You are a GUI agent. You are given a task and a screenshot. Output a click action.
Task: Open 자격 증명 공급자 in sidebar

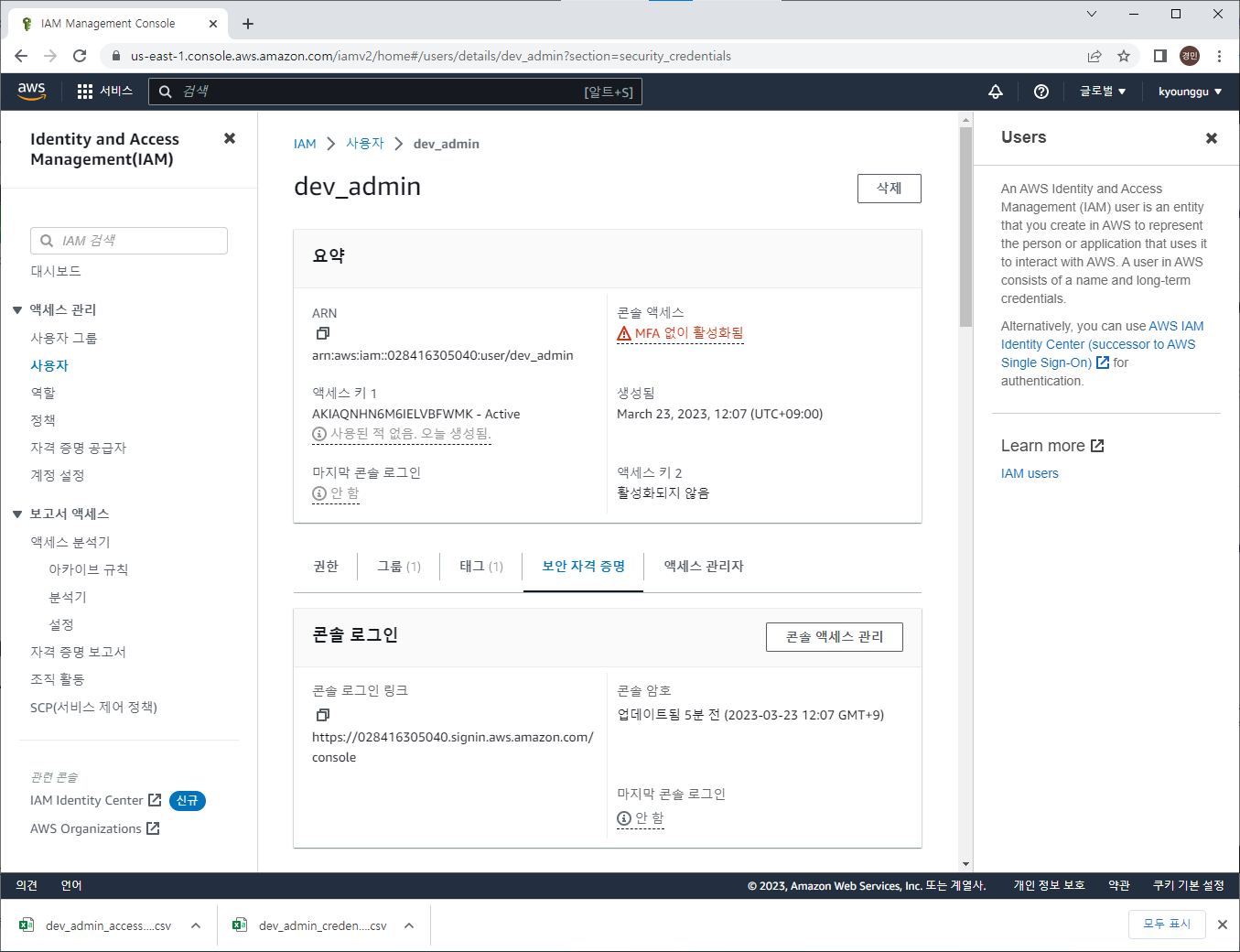point(79,448)
